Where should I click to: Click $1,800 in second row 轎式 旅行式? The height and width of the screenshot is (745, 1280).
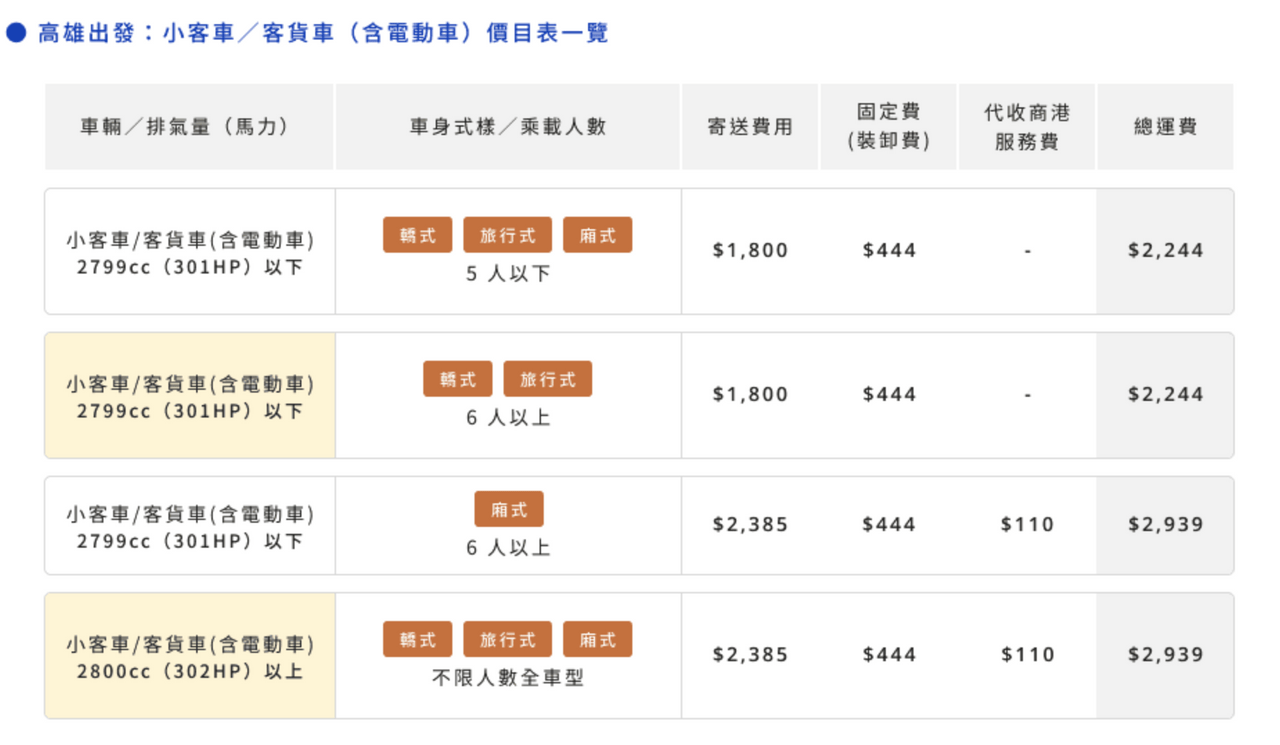750,394
